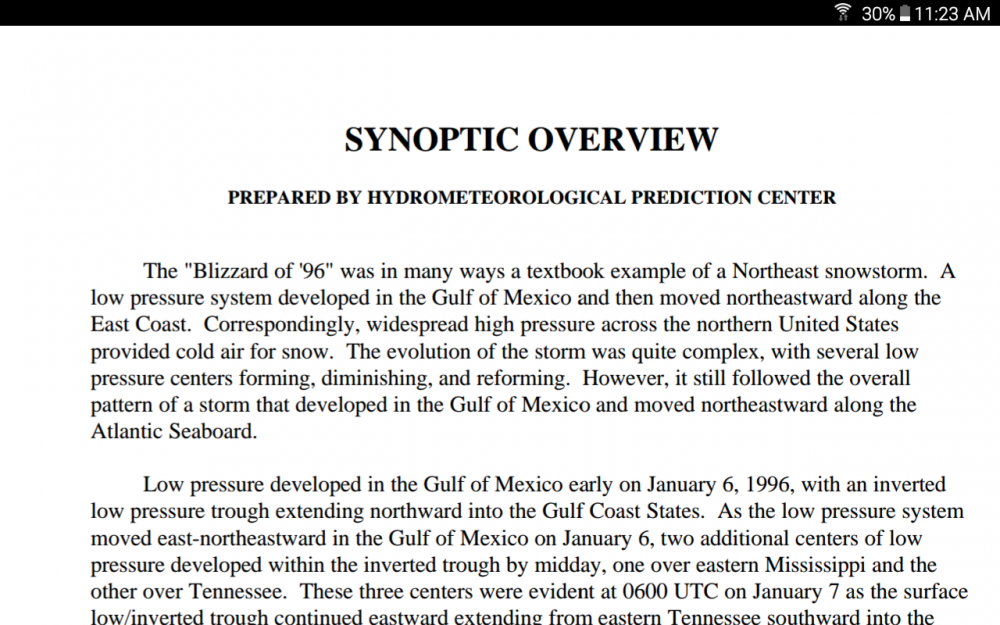Tap the 30% battery percentage
Screen dimensions: 1000x625
pos(878,13)
